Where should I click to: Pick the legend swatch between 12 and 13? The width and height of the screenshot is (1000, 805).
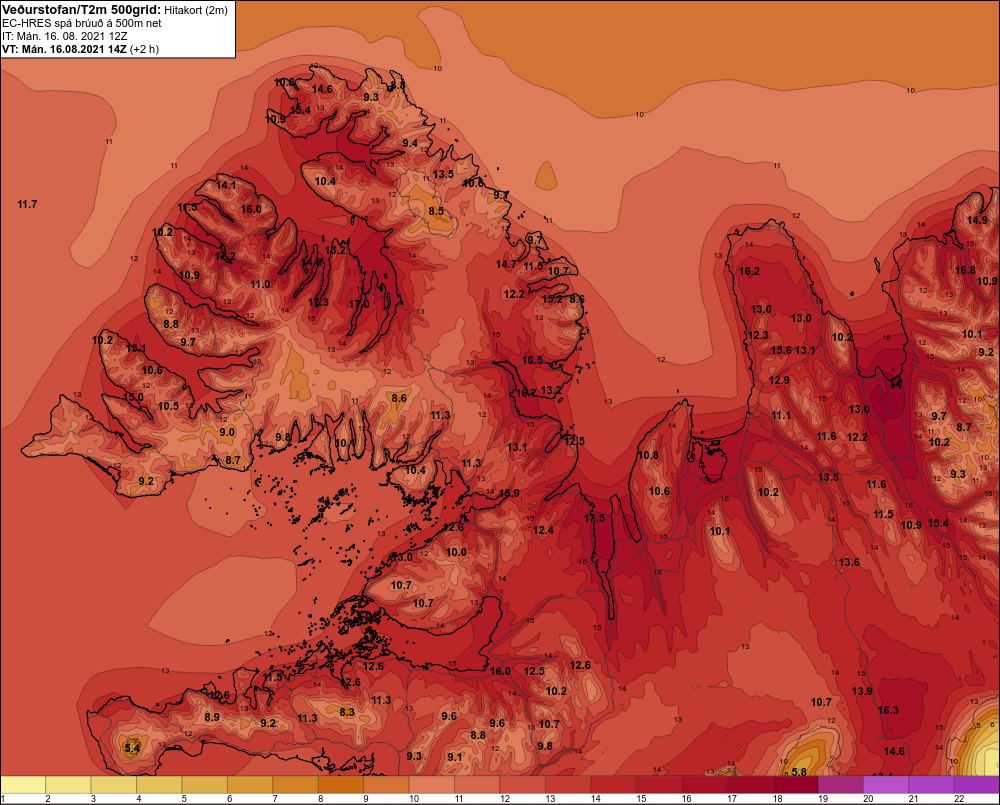[x=523, y=785]
